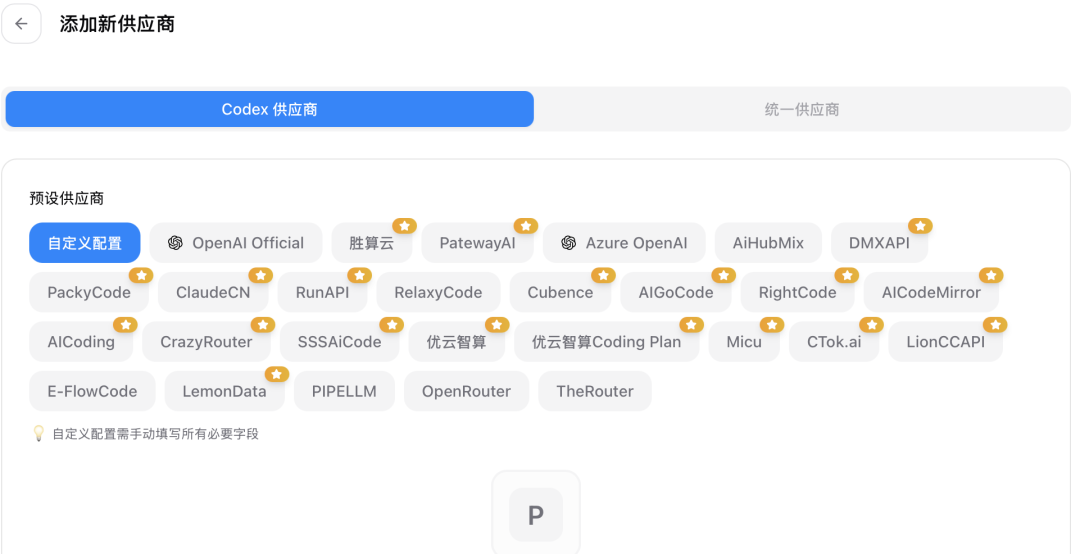Screen dimensions: 1080x554
Task: Pick the PatewayAI preset
Action: [x=477, y=243]
